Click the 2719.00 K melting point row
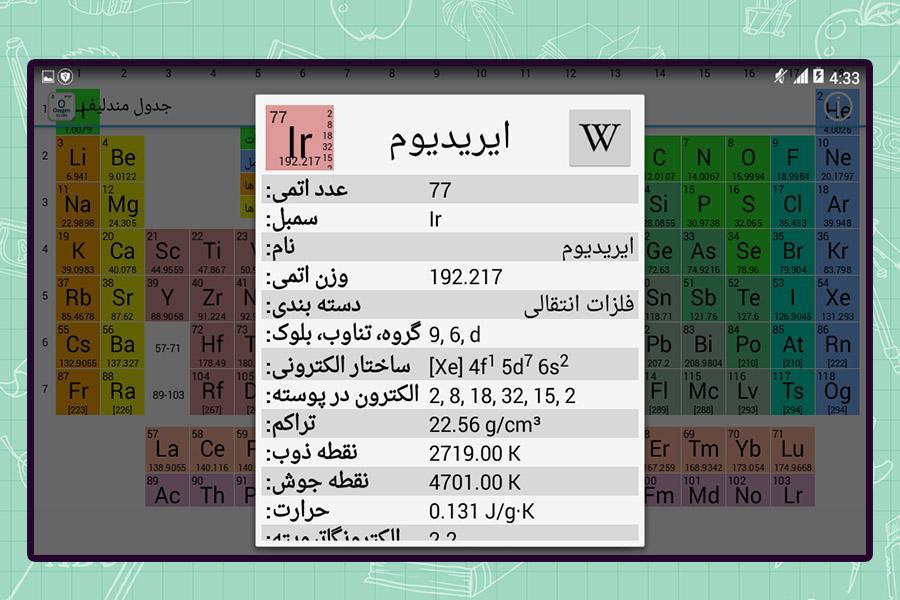This screenshot has width=900, height=600. click(450, 453)
